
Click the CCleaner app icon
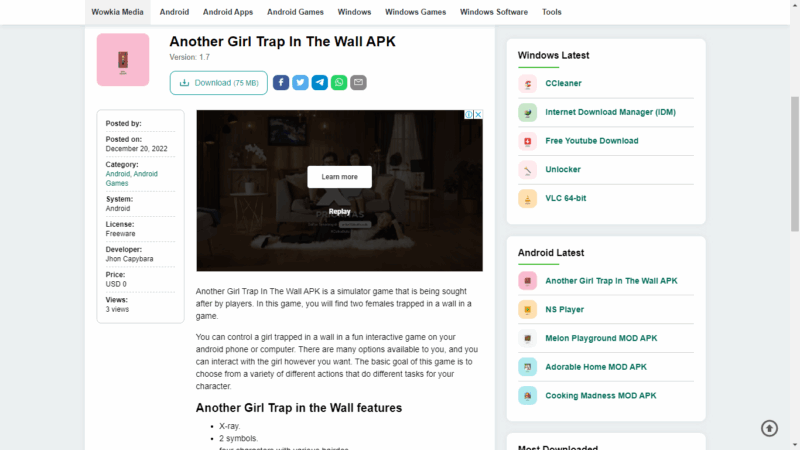[x=528, y=84]
